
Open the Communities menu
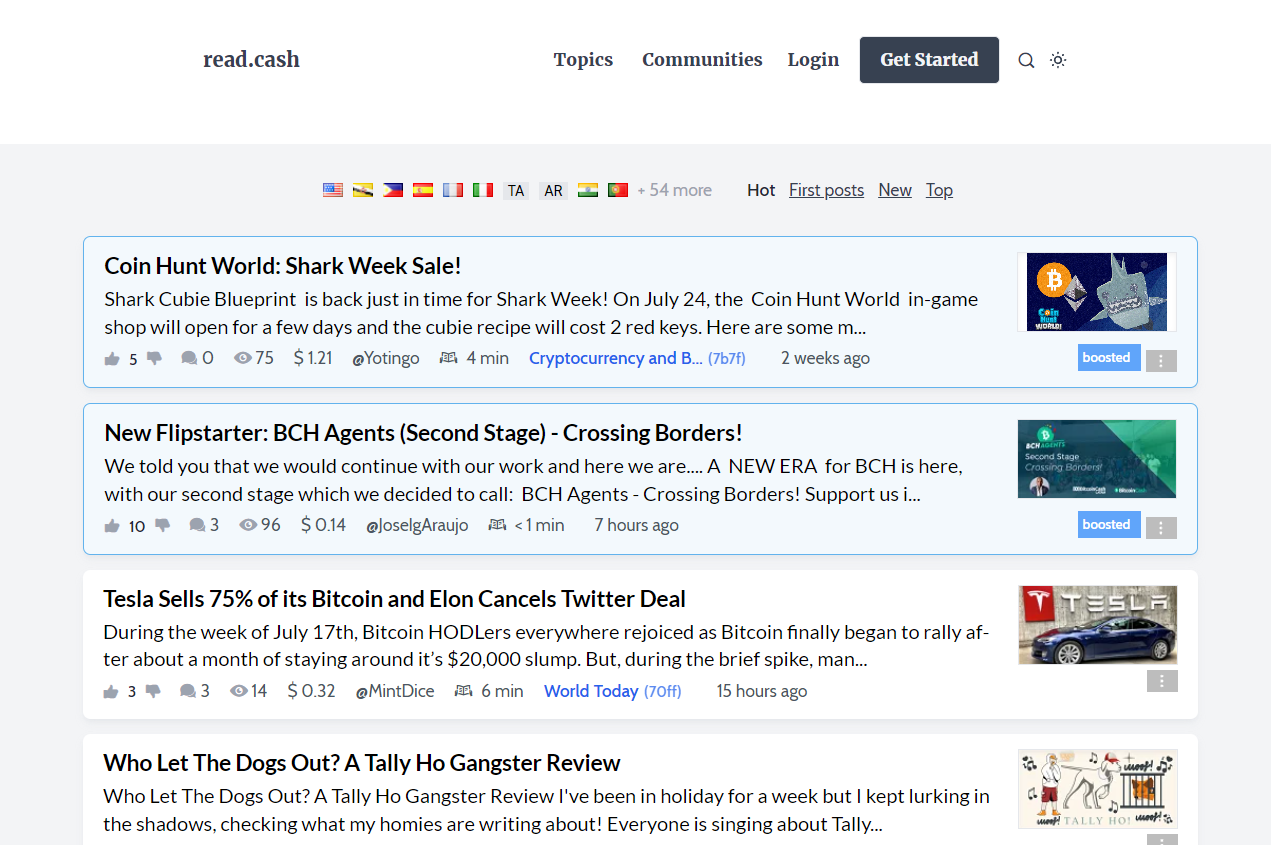click(702, 60)
